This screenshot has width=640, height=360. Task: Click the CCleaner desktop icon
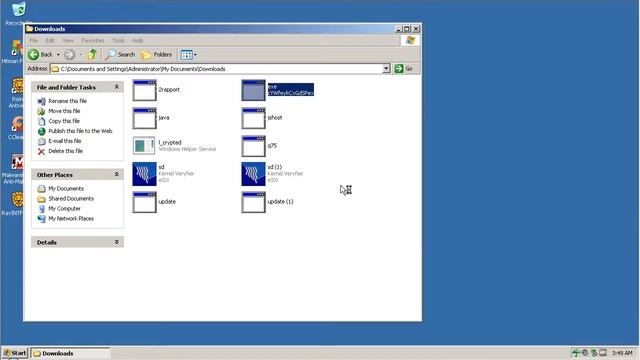(x=17, y=124)
